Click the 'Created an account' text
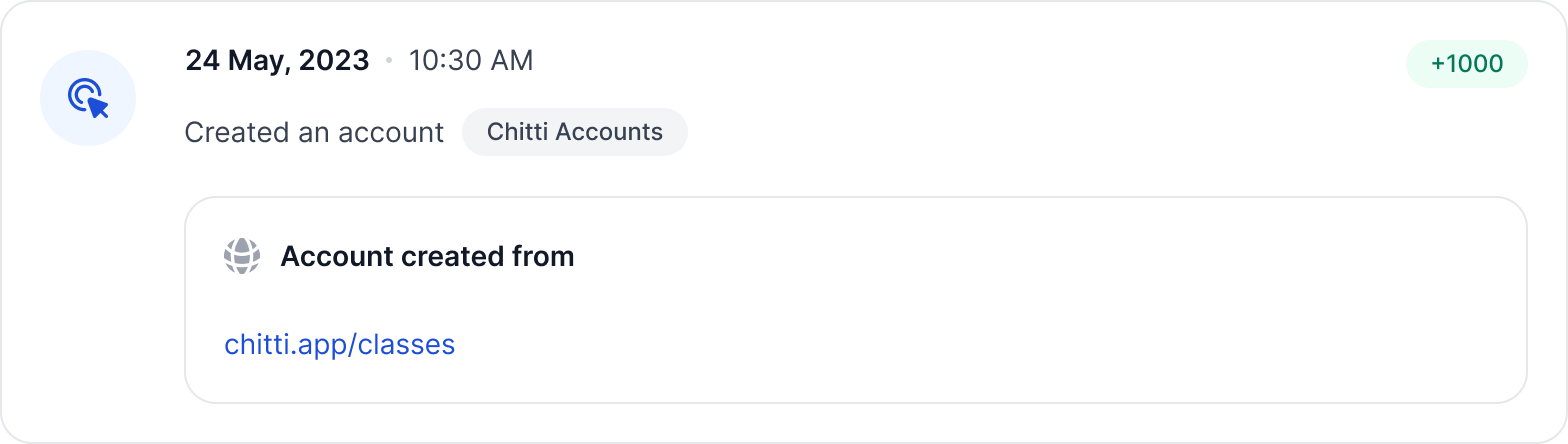 314,132
